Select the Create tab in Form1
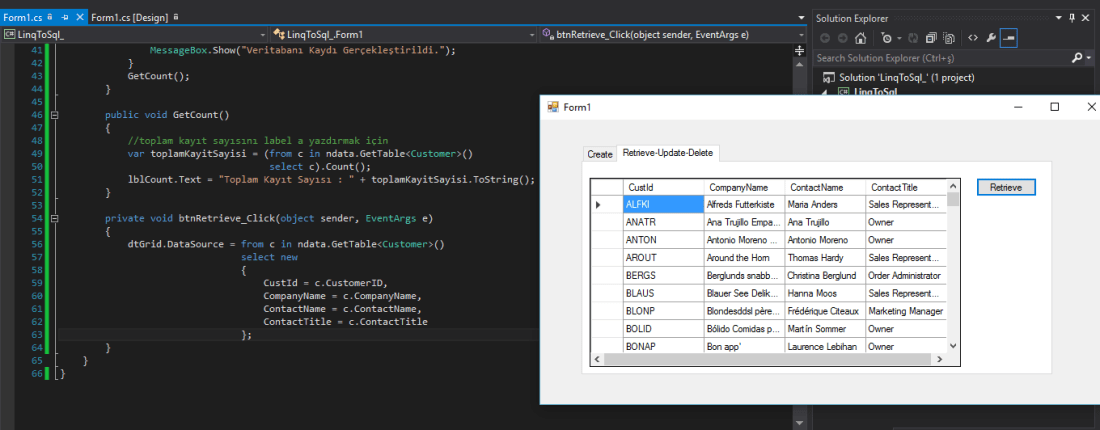Image resolution: width=1100 pixels, height=430 pixels. [x=600, y=154]
